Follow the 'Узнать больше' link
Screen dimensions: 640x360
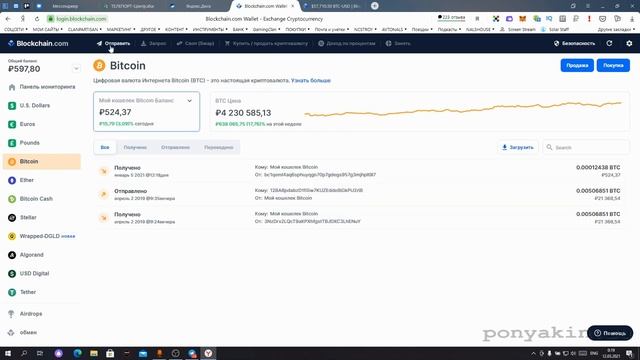[x=311, y=80]
